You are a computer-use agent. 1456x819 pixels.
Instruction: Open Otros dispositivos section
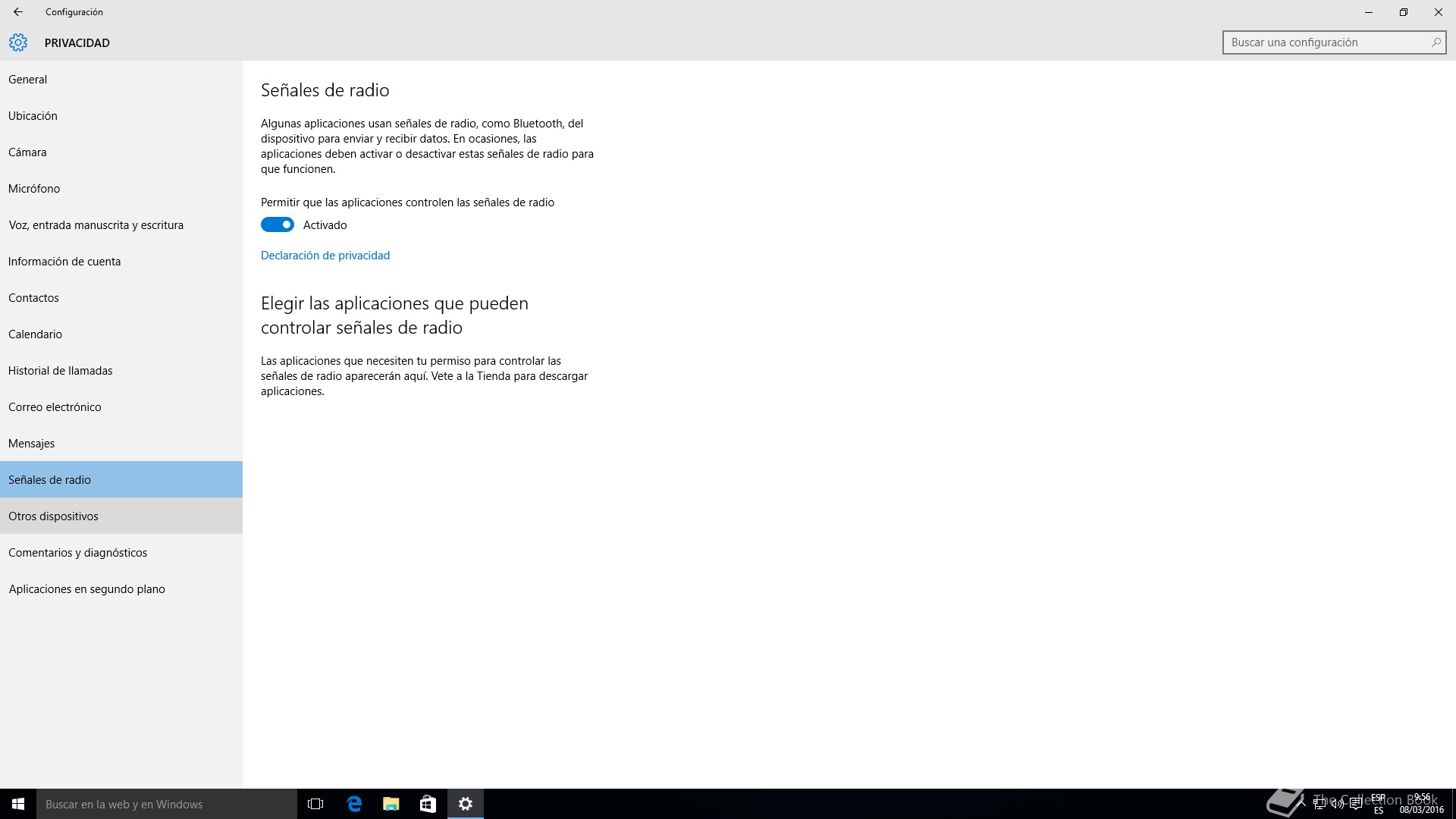pyautogui.click(x=53, y=516)
